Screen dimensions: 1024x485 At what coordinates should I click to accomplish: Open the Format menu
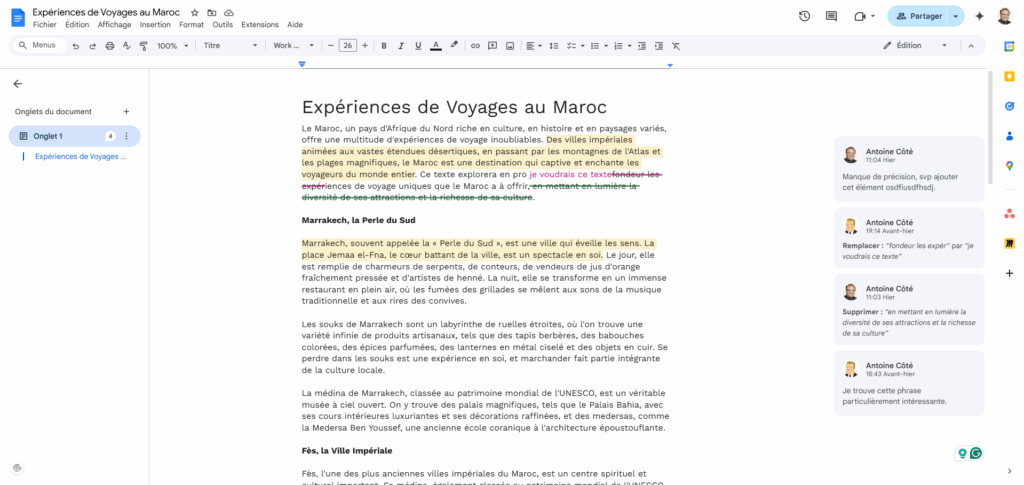[191, 25]
